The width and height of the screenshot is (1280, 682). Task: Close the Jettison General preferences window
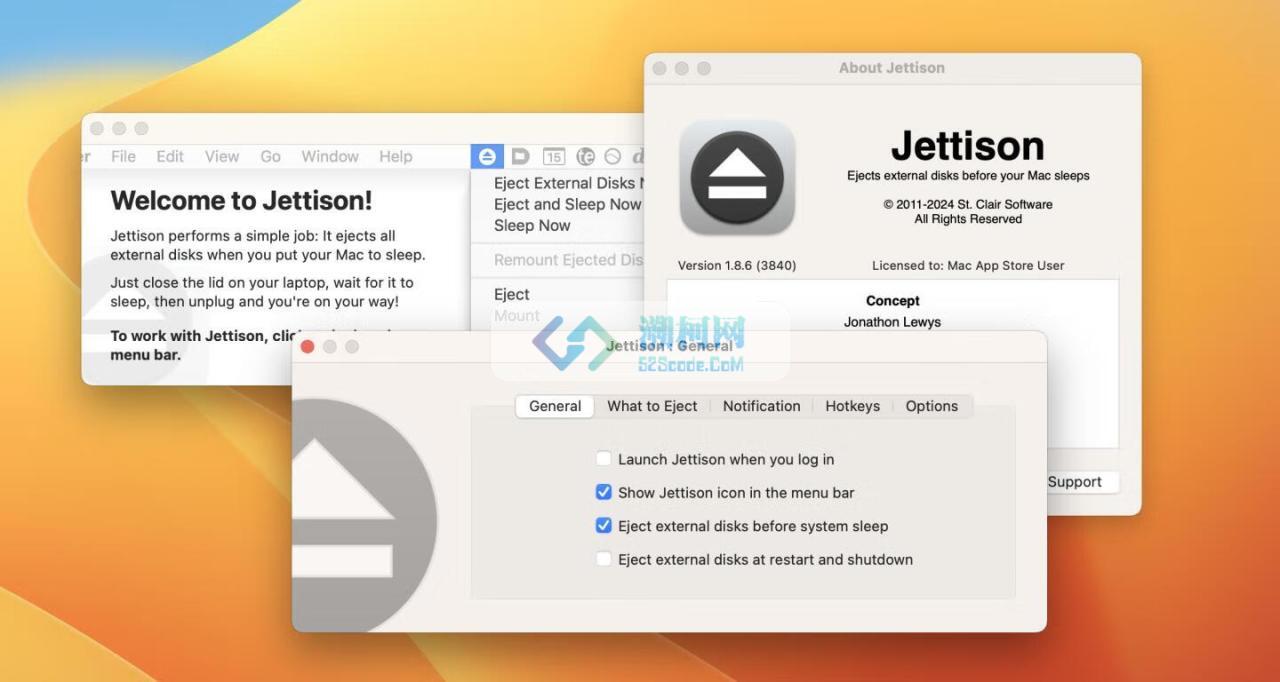pos(308,346)
